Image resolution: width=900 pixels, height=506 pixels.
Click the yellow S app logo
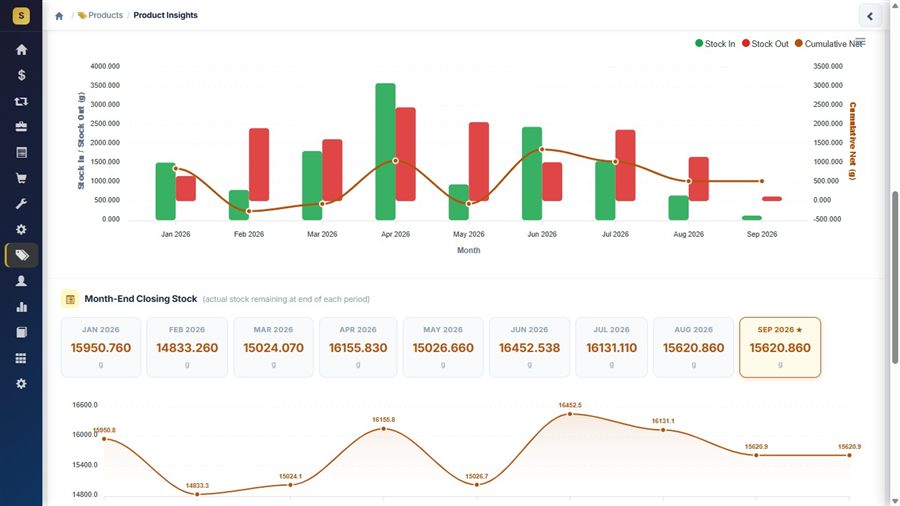[21, 15]
